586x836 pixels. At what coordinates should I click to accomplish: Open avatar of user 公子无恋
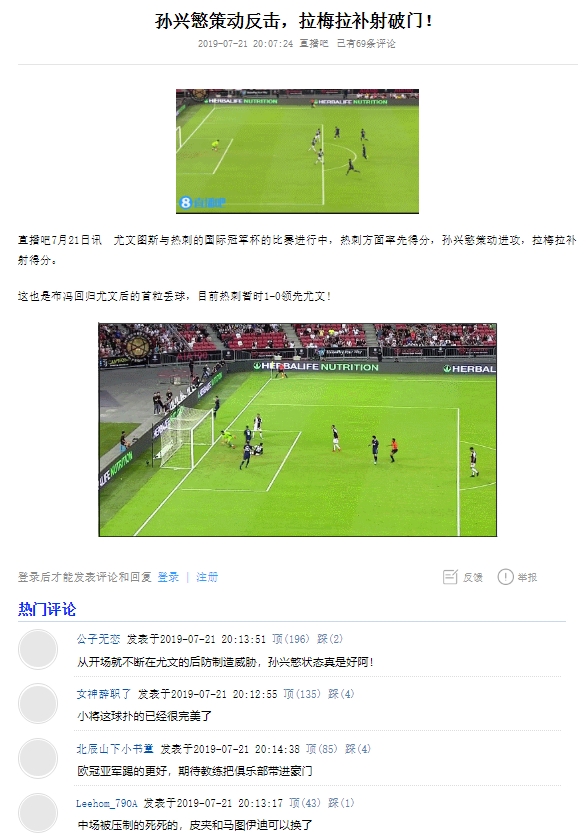tap(38, 649)
